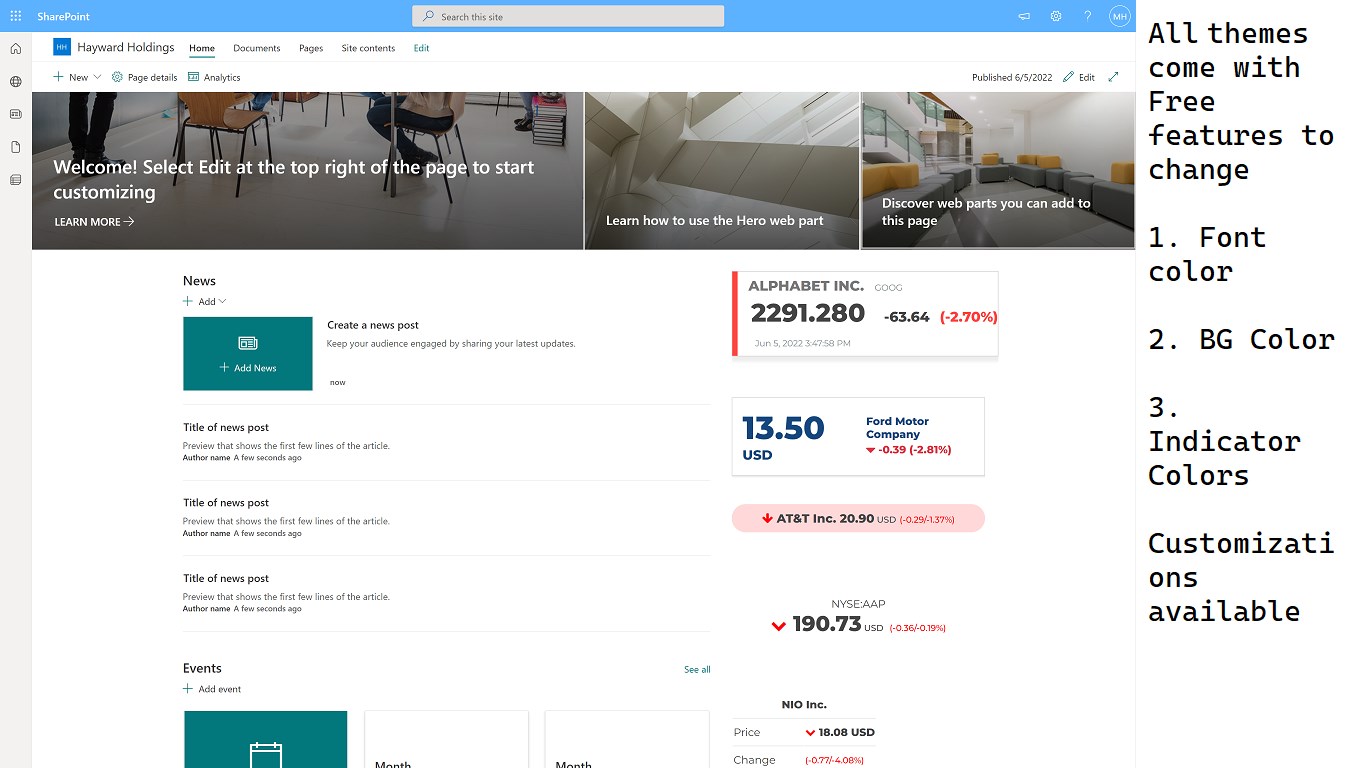The height and width of the screenshot is (768, 1366).
Task: Open the MH account avatar
Action: 1119,16
